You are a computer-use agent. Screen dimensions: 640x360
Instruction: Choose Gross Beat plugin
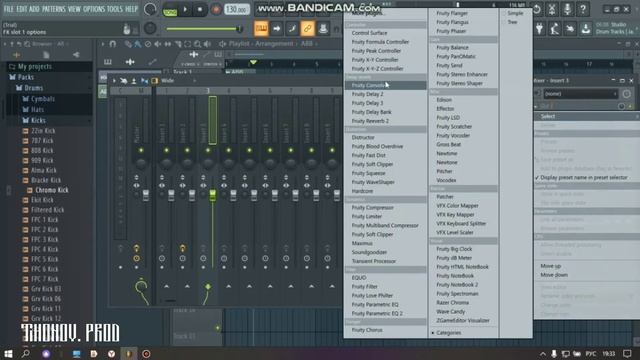click(449, 144)
